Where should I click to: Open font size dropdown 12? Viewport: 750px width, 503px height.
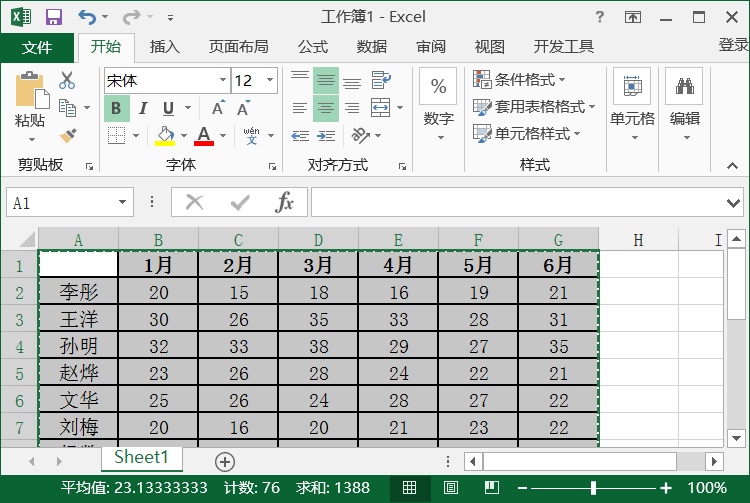(x=270, y=80)
